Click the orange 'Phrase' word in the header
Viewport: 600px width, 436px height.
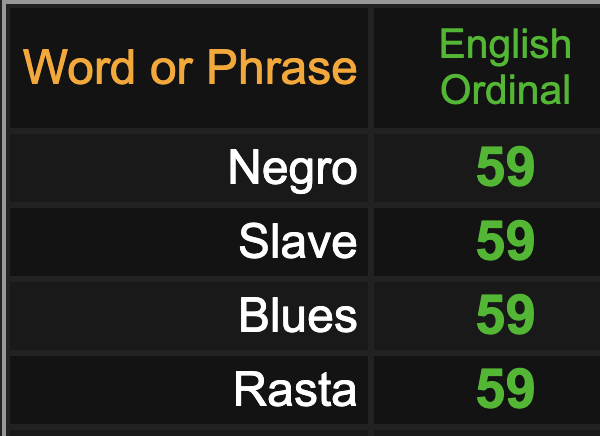(282, 68)
